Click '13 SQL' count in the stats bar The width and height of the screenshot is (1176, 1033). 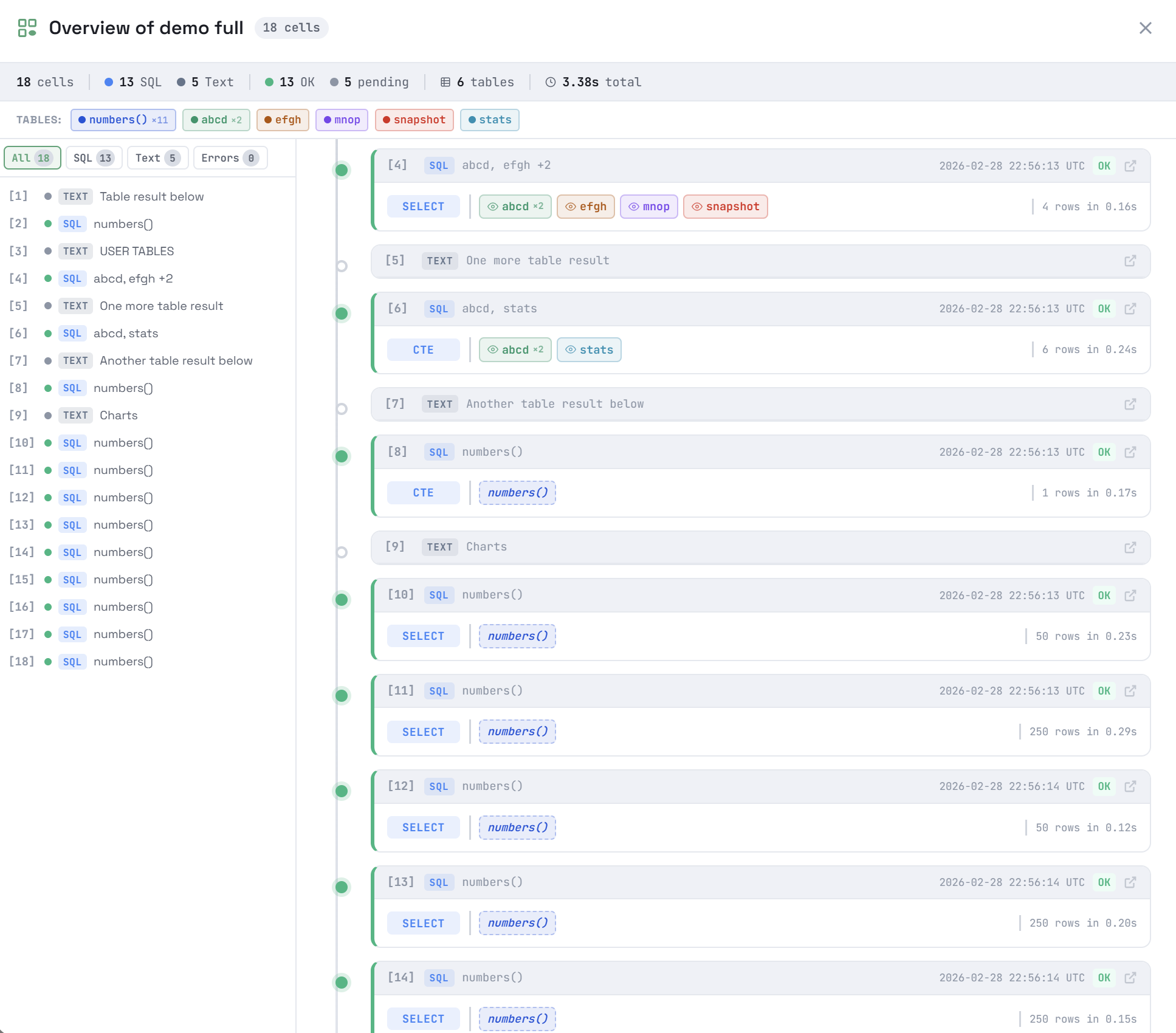pyautogui.click(x=133, y=82)
